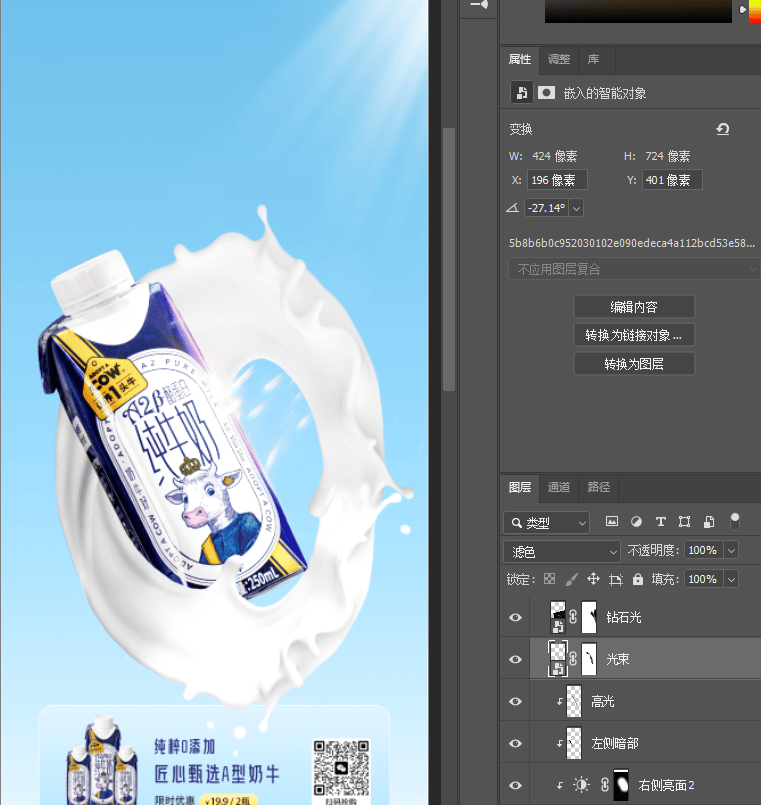Lock layer position move icon
The image size is (761, 805).
(x=593, y=579)
